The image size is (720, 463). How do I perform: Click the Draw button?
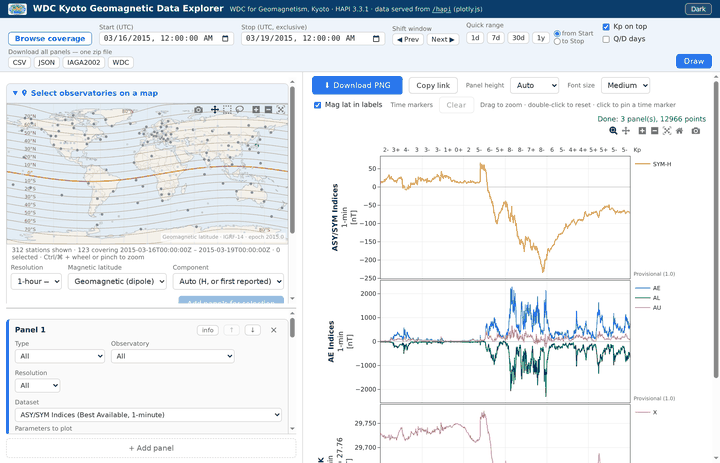pos(693,61)
